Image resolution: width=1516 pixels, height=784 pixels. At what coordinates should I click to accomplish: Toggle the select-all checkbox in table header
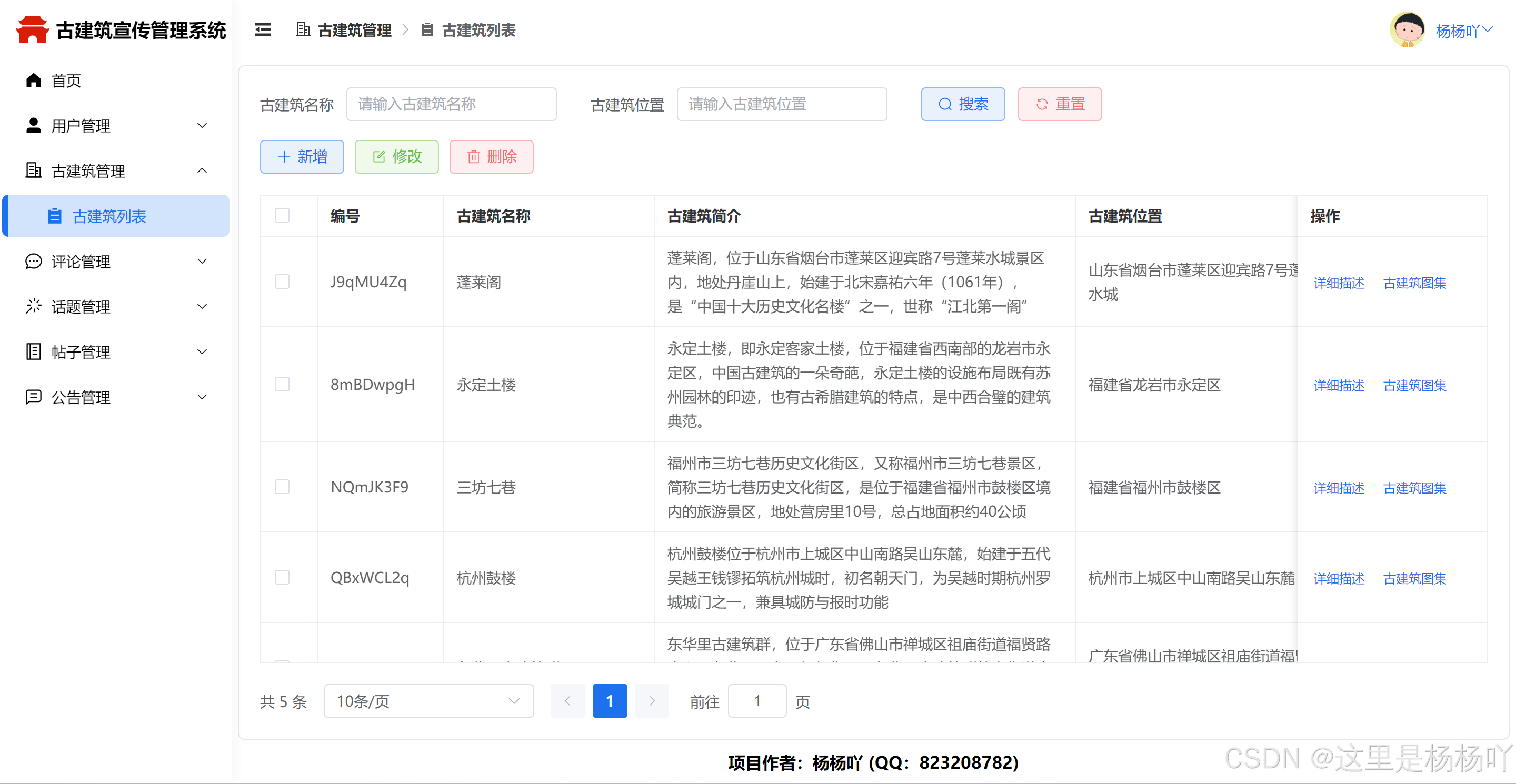click(283, 215)
